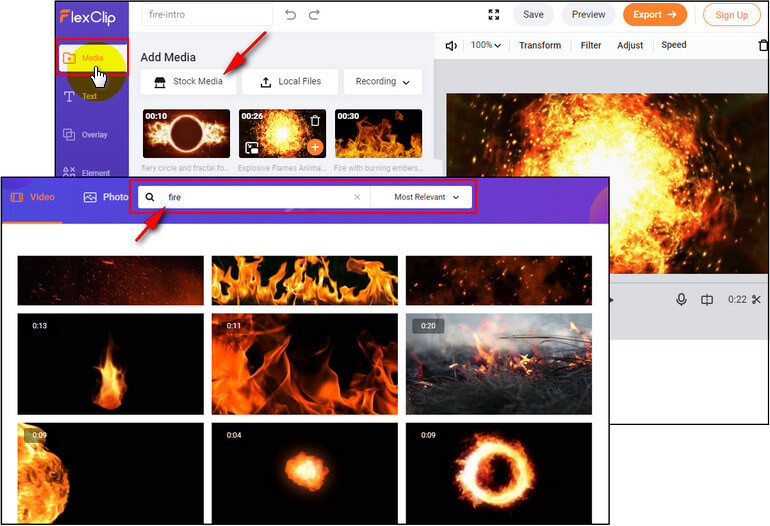Open the Adjust options

pyautogui.click(x=630, y=45)
